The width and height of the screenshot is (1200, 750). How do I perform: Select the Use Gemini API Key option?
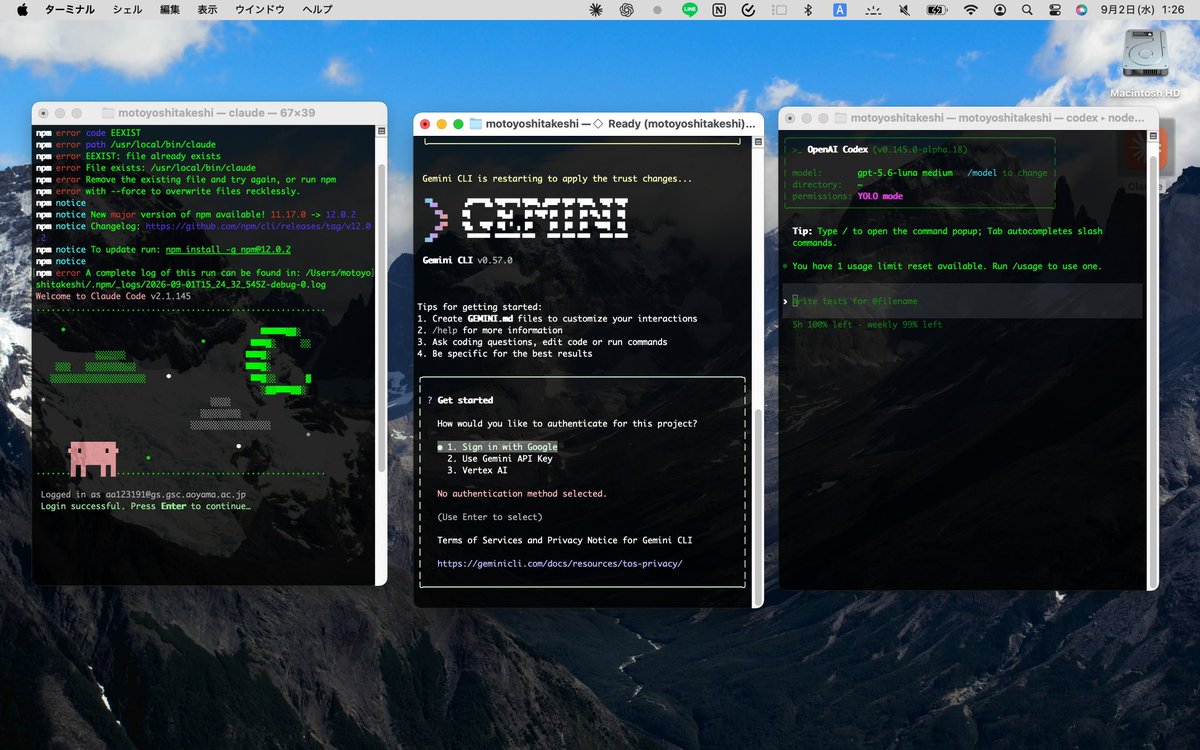pyautogui.click(x=500, y=458)
